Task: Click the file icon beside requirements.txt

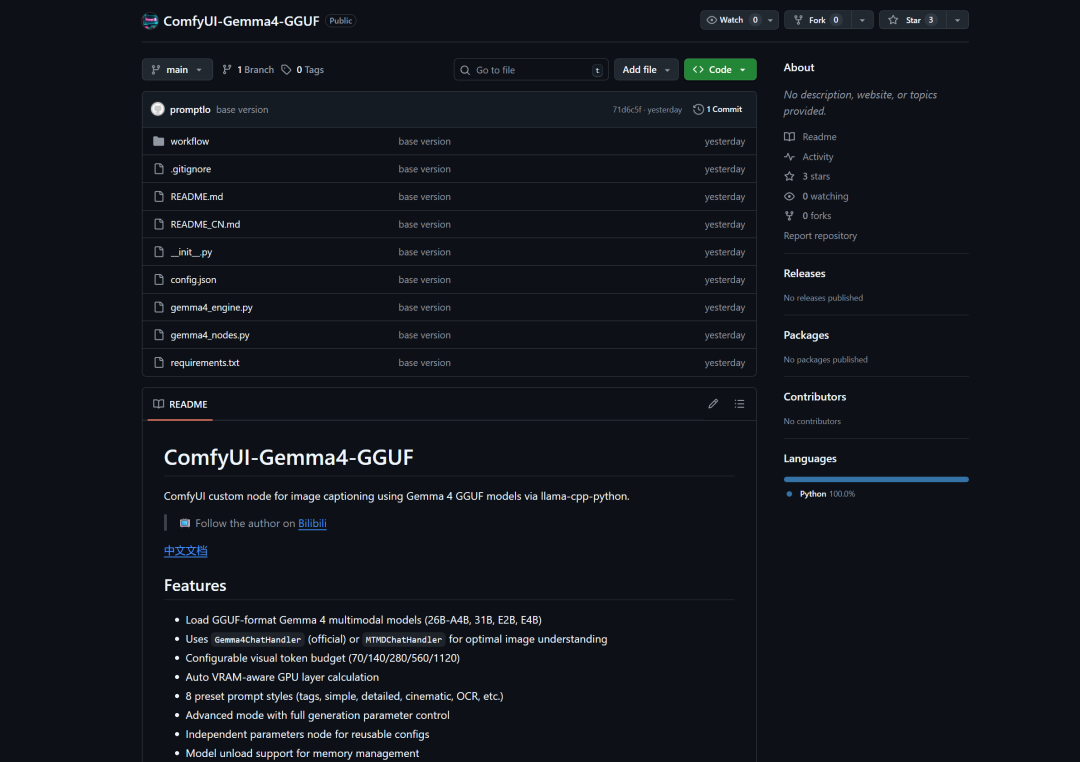Action: click(159, 362)
